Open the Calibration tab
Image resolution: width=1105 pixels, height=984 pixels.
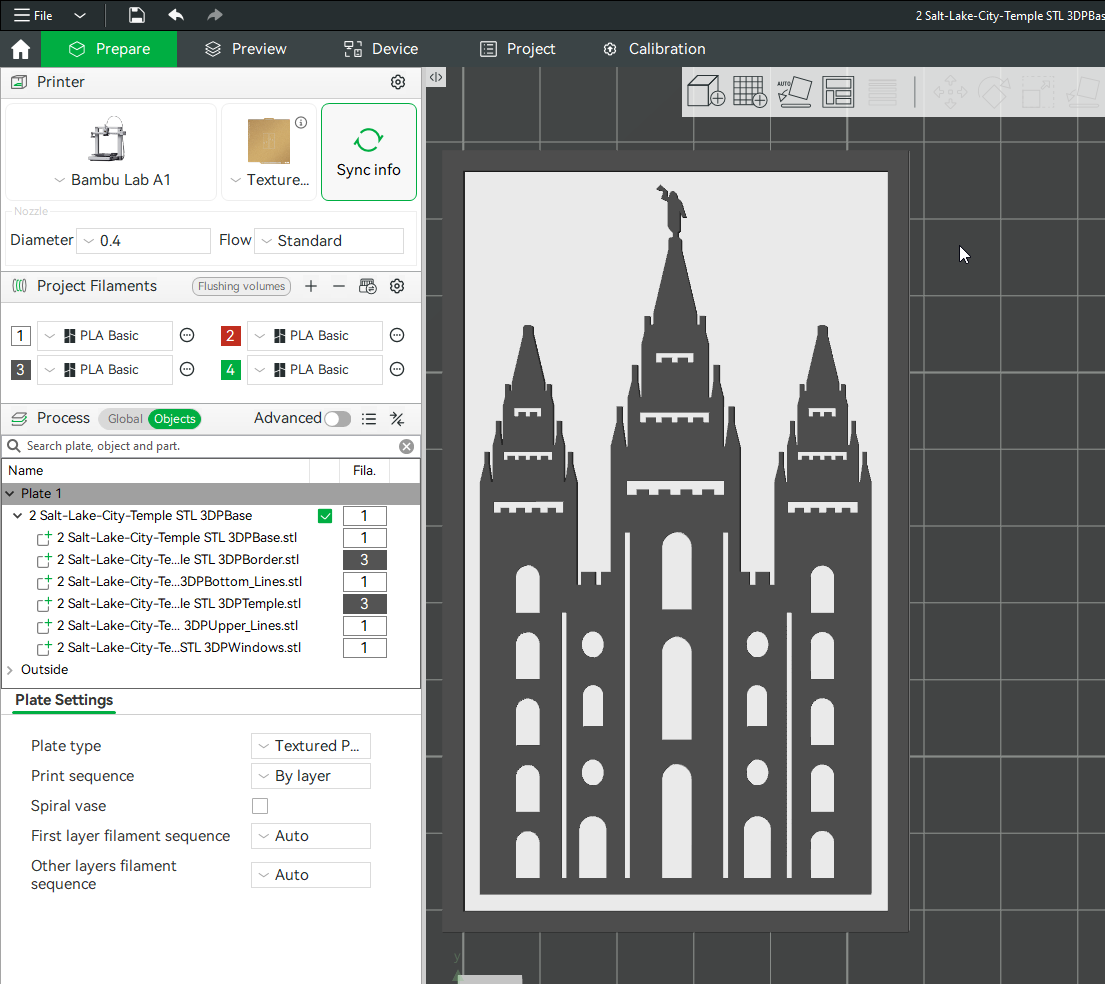tap(654, 49)
